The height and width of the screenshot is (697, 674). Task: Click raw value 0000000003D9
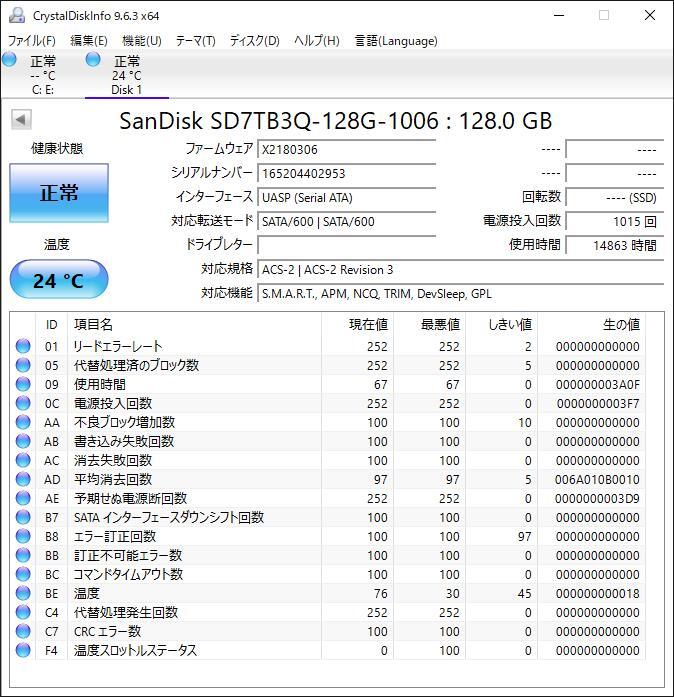(597, 499)
